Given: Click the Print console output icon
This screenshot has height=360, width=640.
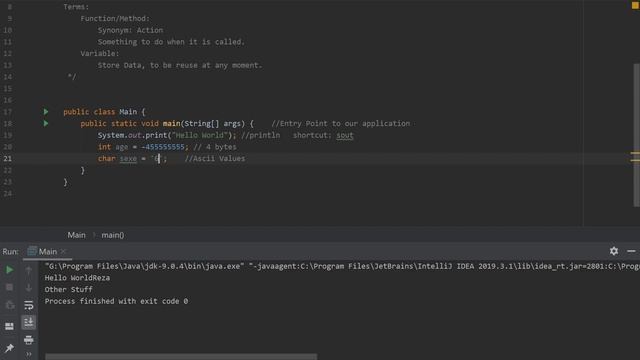Looking at the screenshot, I should coord(29,340).
